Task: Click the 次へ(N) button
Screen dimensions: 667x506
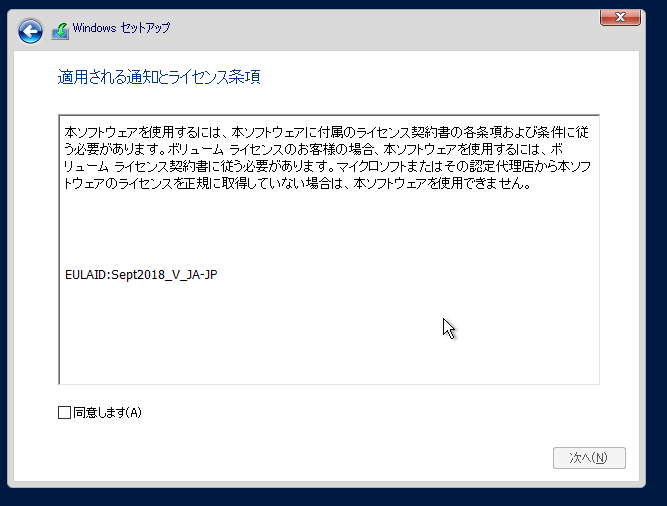Action: [x=589, y=458]
